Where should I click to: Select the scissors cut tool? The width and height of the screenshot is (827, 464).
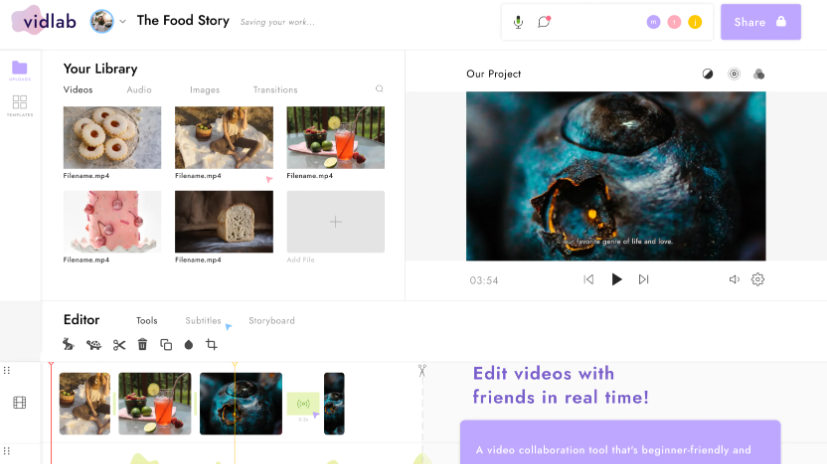[119, 345]
